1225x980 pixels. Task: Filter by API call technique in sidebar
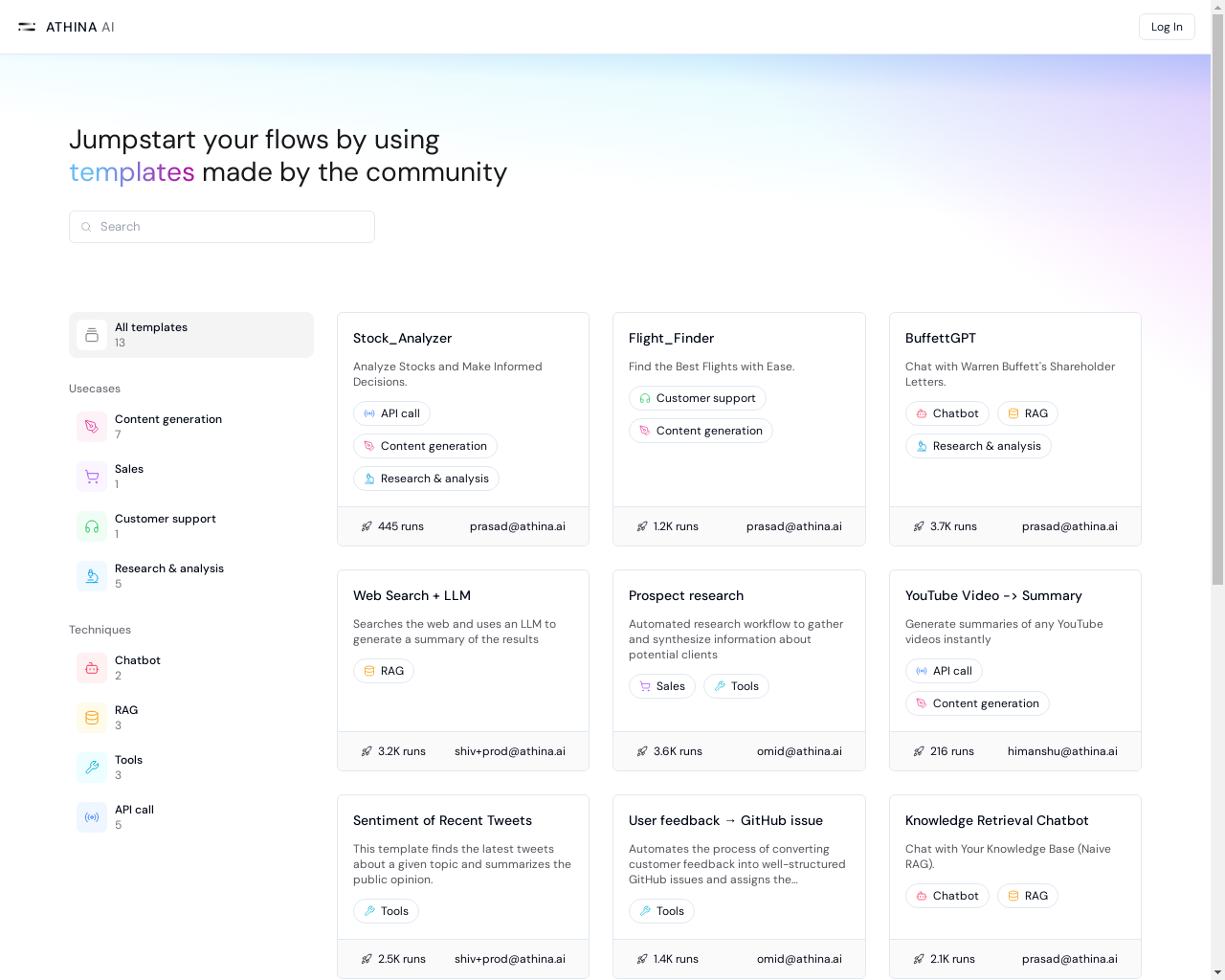[x=191, y=817]
